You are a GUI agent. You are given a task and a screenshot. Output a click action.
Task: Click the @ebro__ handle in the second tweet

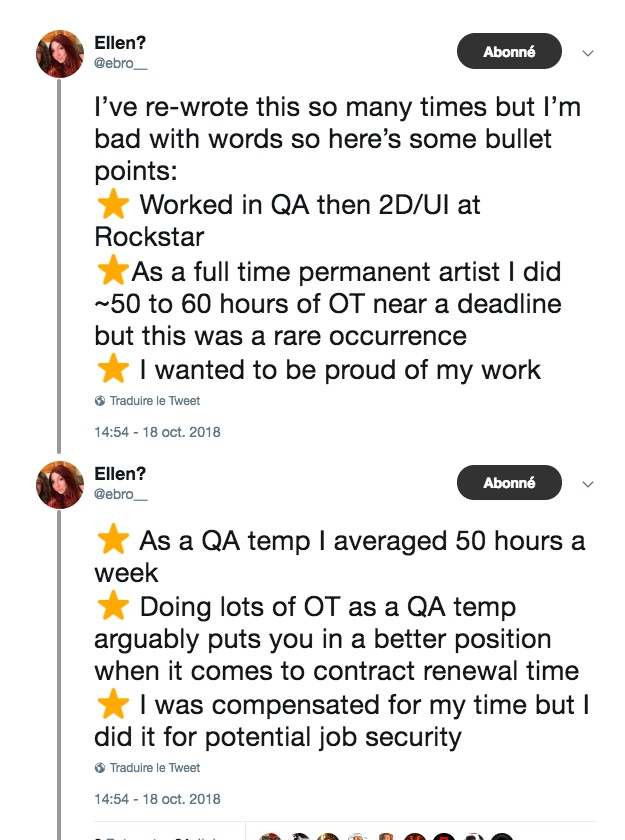coord(120,494)
